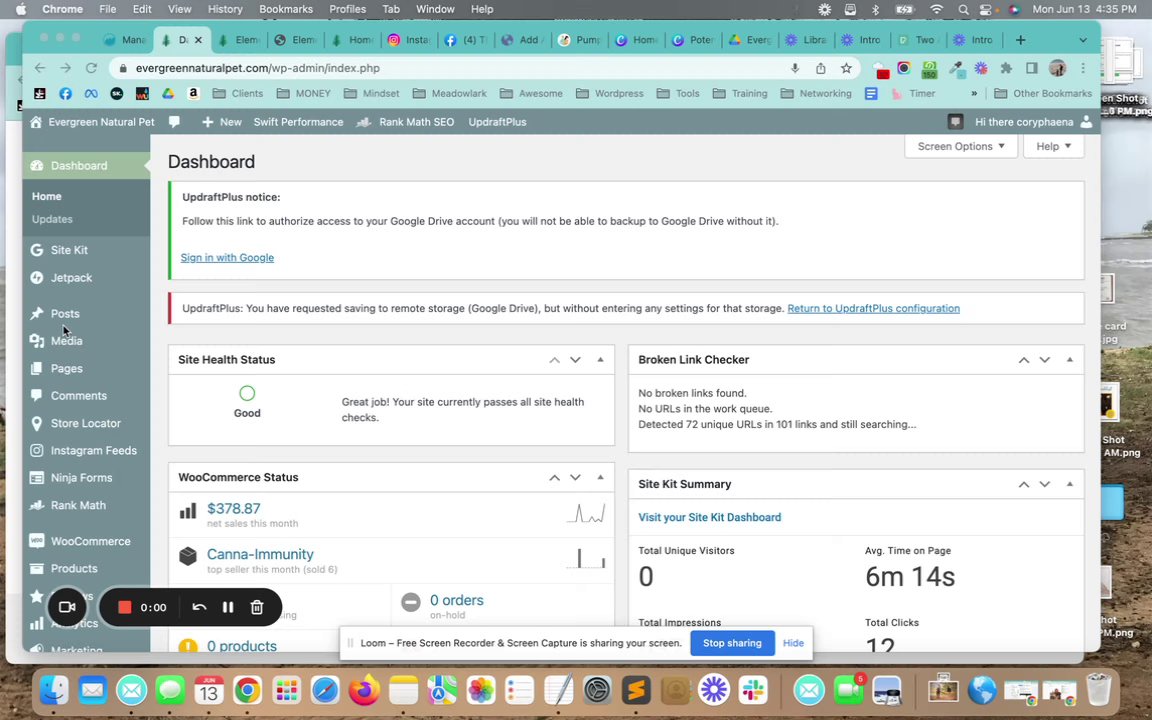This screenshot has height=720, width=1152.
Task: Pause the Loom recording
Action: point(228,608)
